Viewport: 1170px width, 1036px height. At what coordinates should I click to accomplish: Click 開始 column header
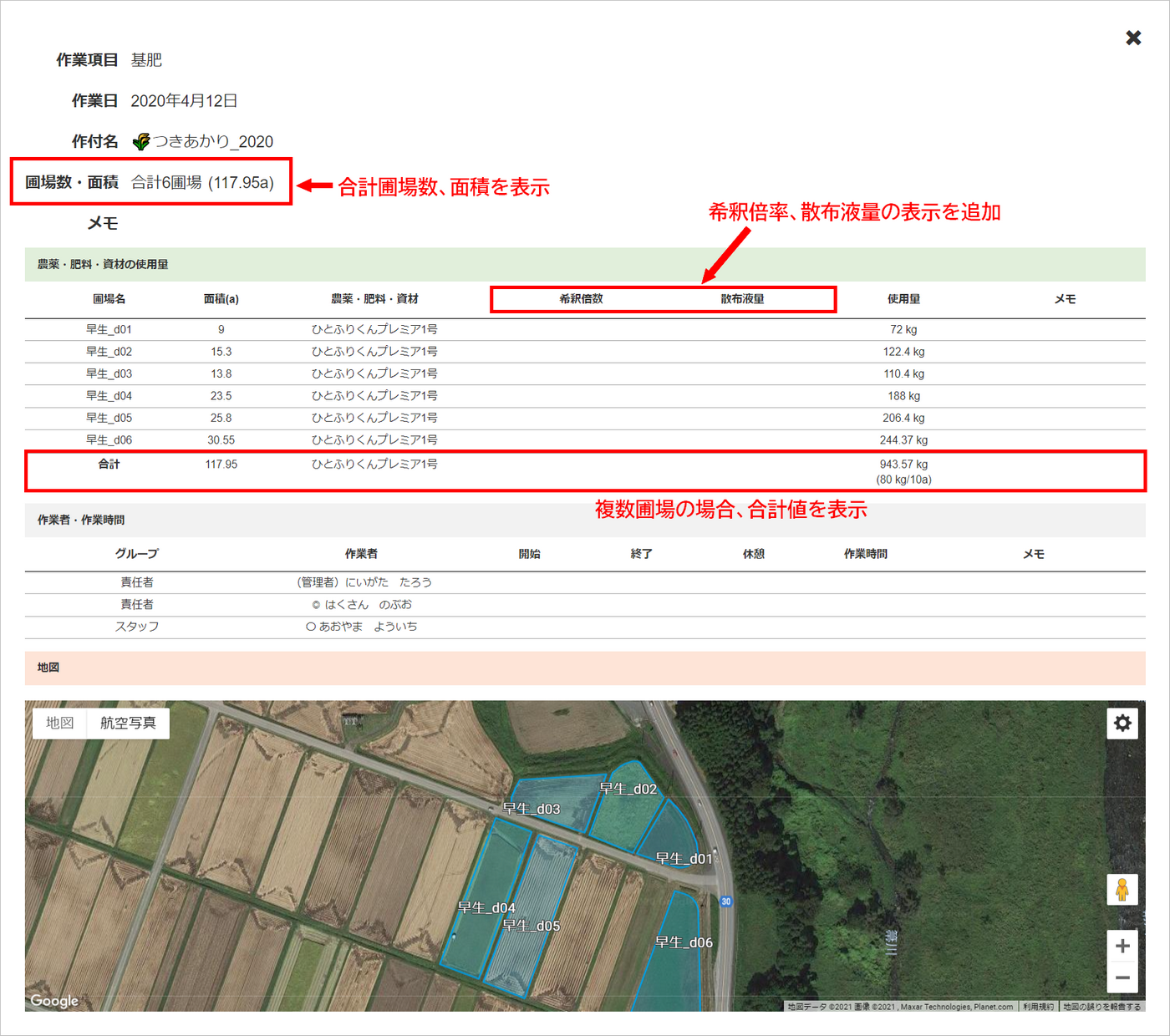[530, 554]
